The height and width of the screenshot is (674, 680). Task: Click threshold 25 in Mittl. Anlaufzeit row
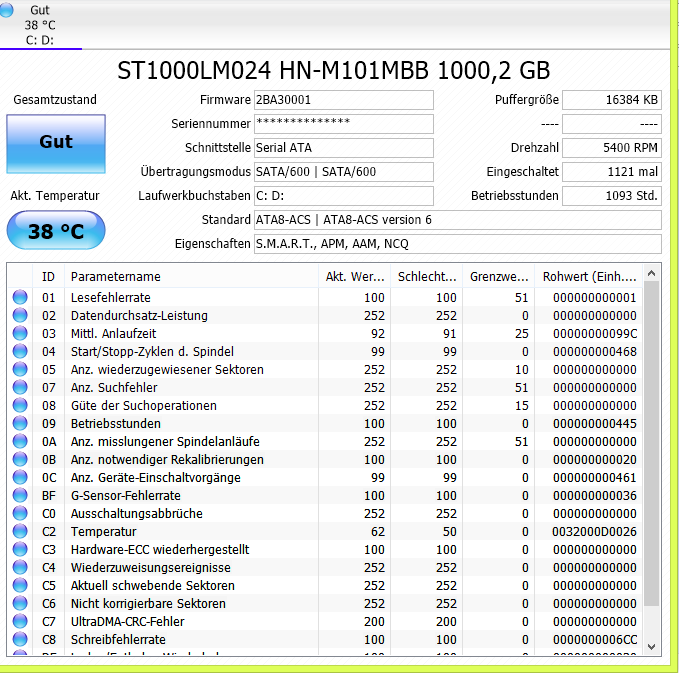522,334
